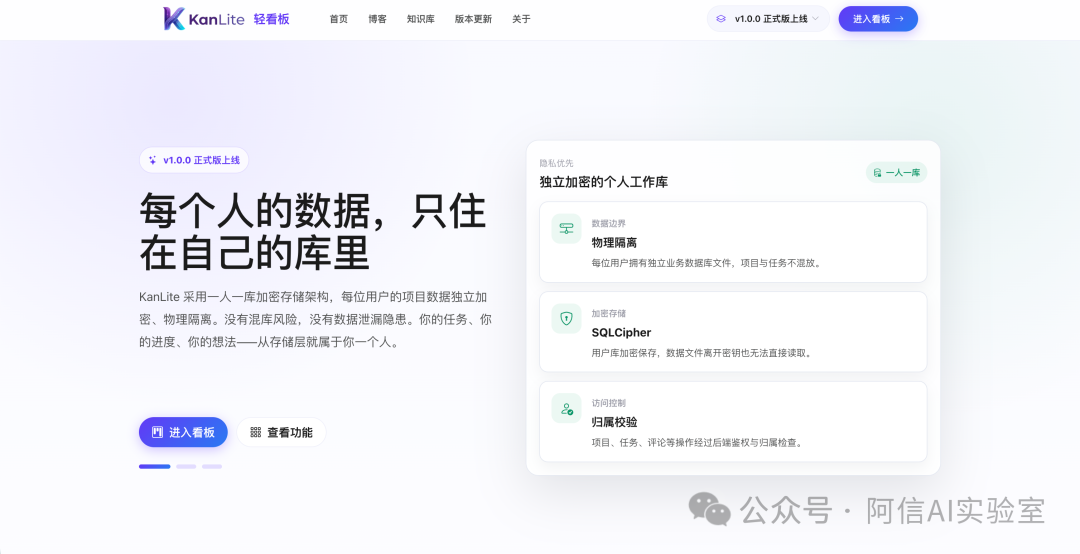Click the hero 进入看板 button
The image size is (1080, 554).
(183, 432)
